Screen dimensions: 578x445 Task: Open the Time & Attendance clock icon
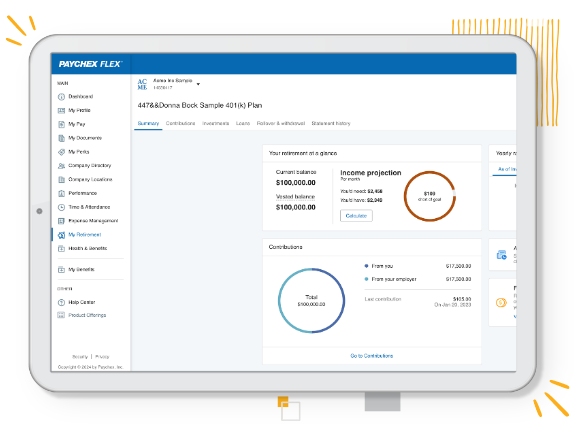62,207
